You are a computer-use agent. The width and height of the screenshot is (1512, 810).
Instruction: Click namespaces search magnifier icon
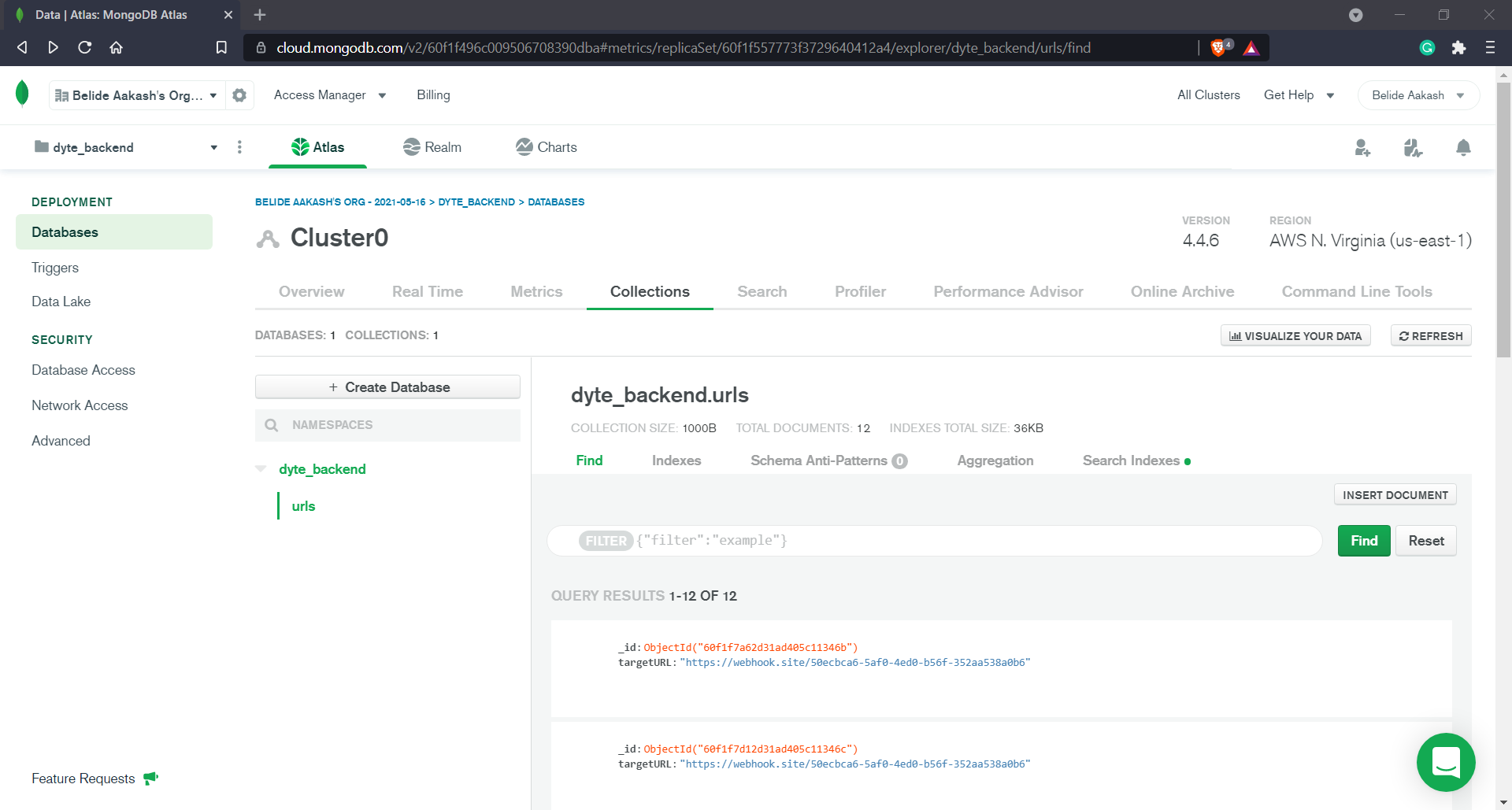[272, 425]
